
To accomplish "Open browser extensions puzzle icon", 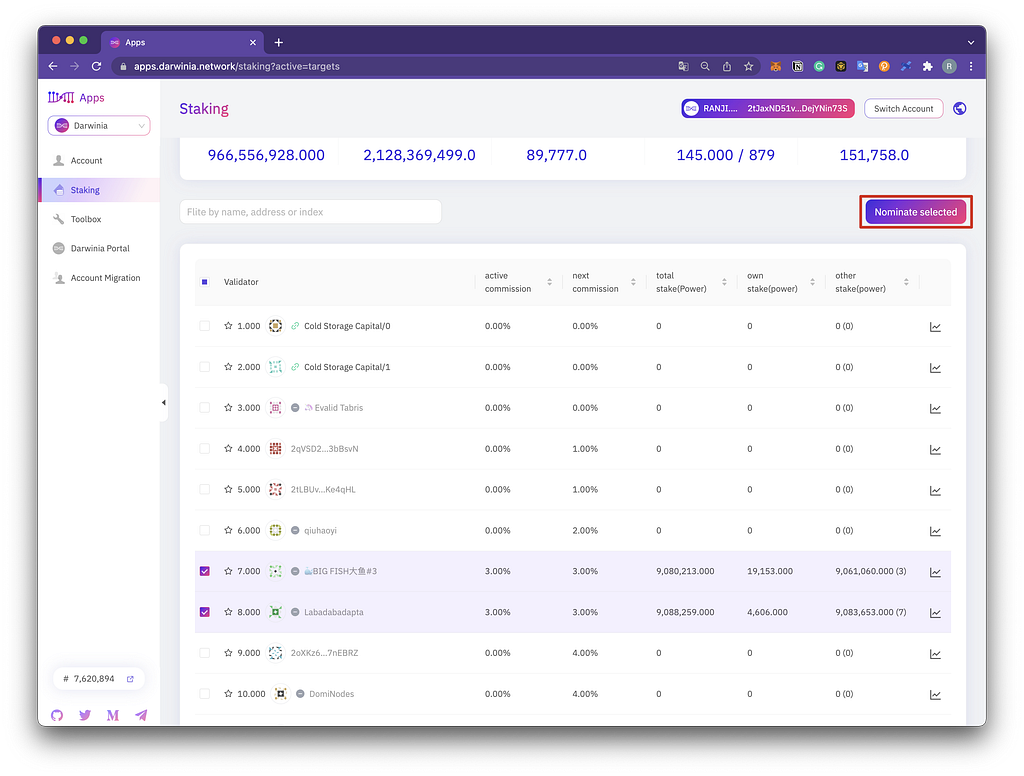I will pyautogui.click(x=927, y=66).
